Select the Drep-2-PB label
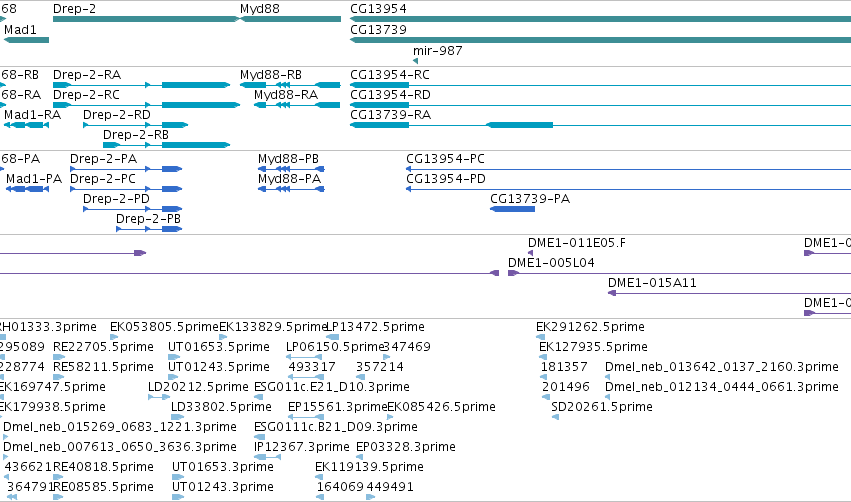This screenshot has height=502, width=851. point(148,219)
